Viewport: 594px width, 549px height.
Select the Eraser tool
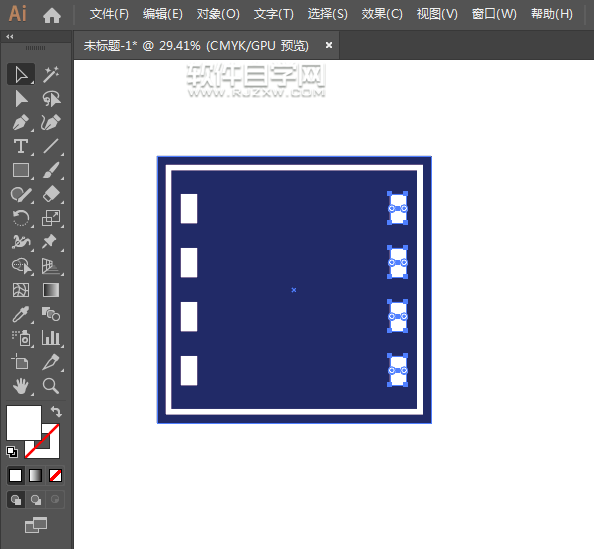click(51, 194)
